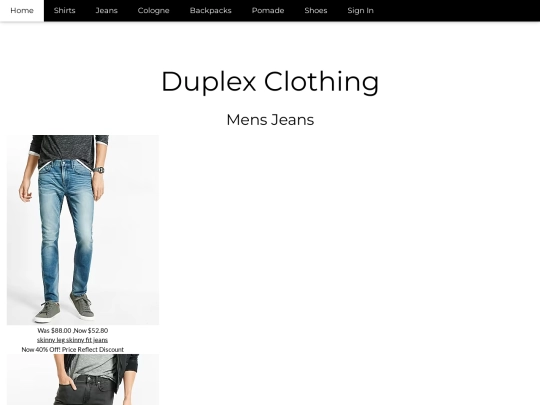
Task: Open the Cologne section
Action: (153, 10)
